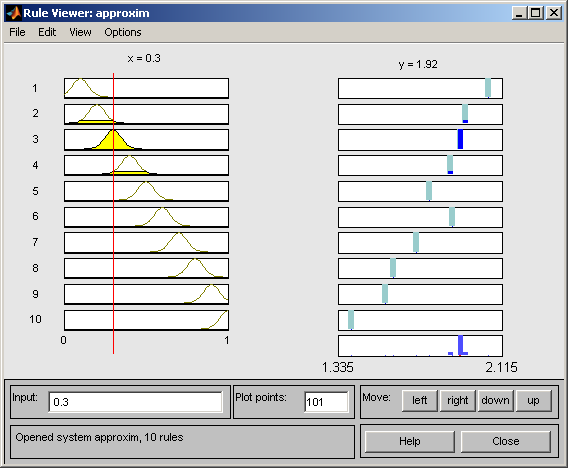Image resolution: width=568 pixels, height=468 pixels.
Task: Move plots using the left button
Action: 419,401
